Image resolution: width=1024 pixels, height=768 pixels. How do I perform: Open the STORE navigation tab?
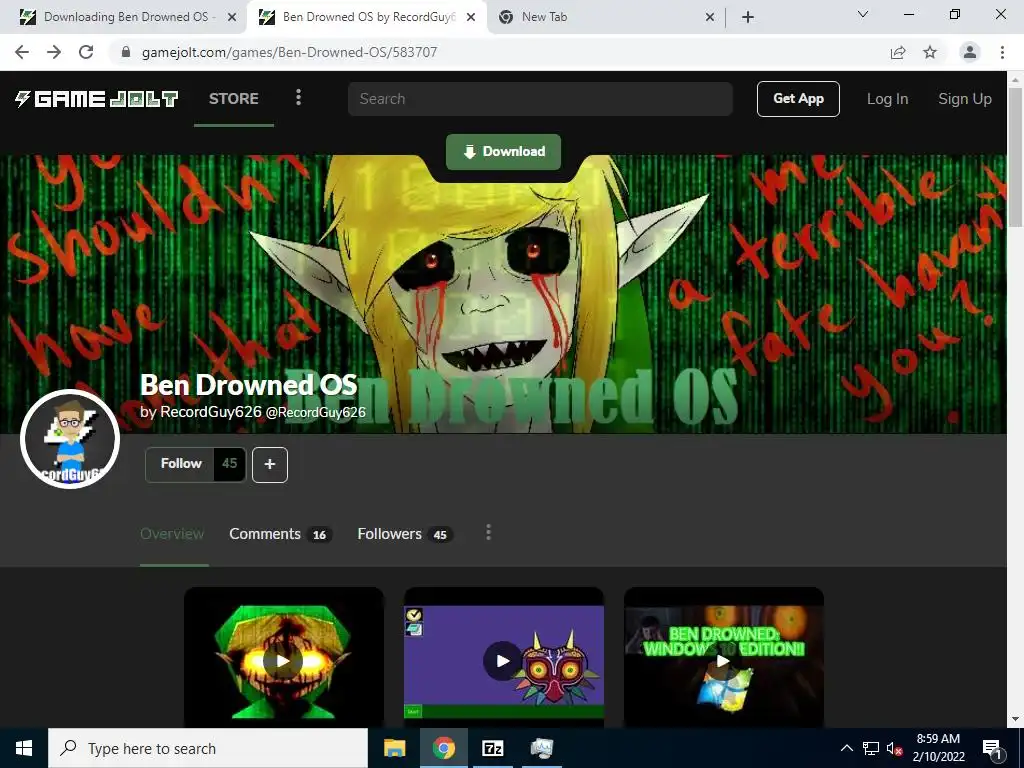point(234,99)
